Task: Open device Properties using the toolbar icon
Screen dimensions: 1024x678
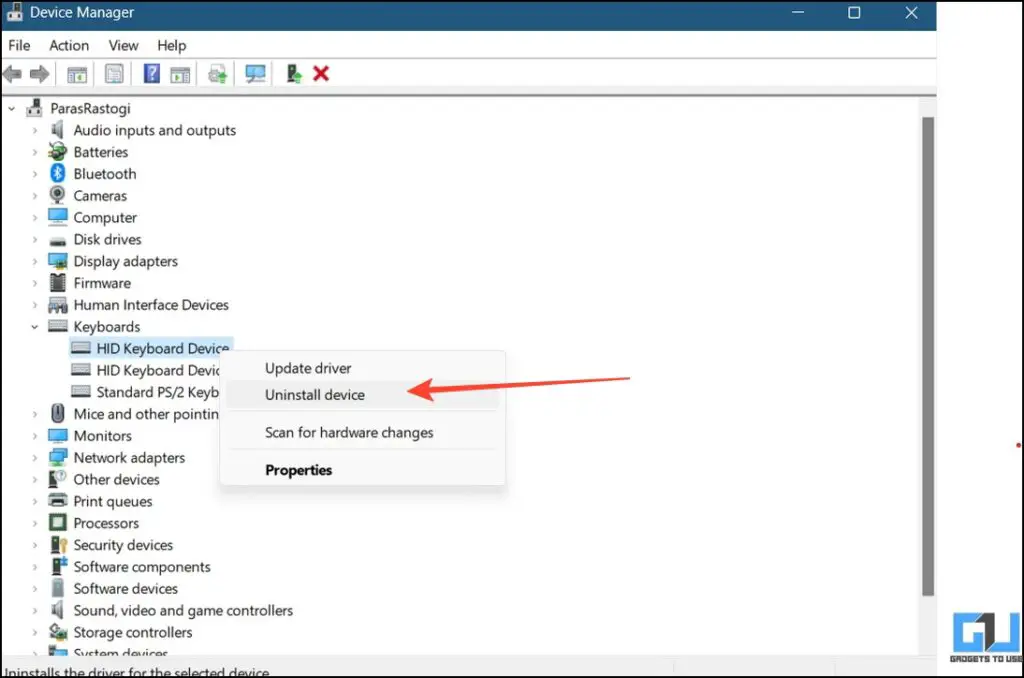Action: click(x=115, y=73)
